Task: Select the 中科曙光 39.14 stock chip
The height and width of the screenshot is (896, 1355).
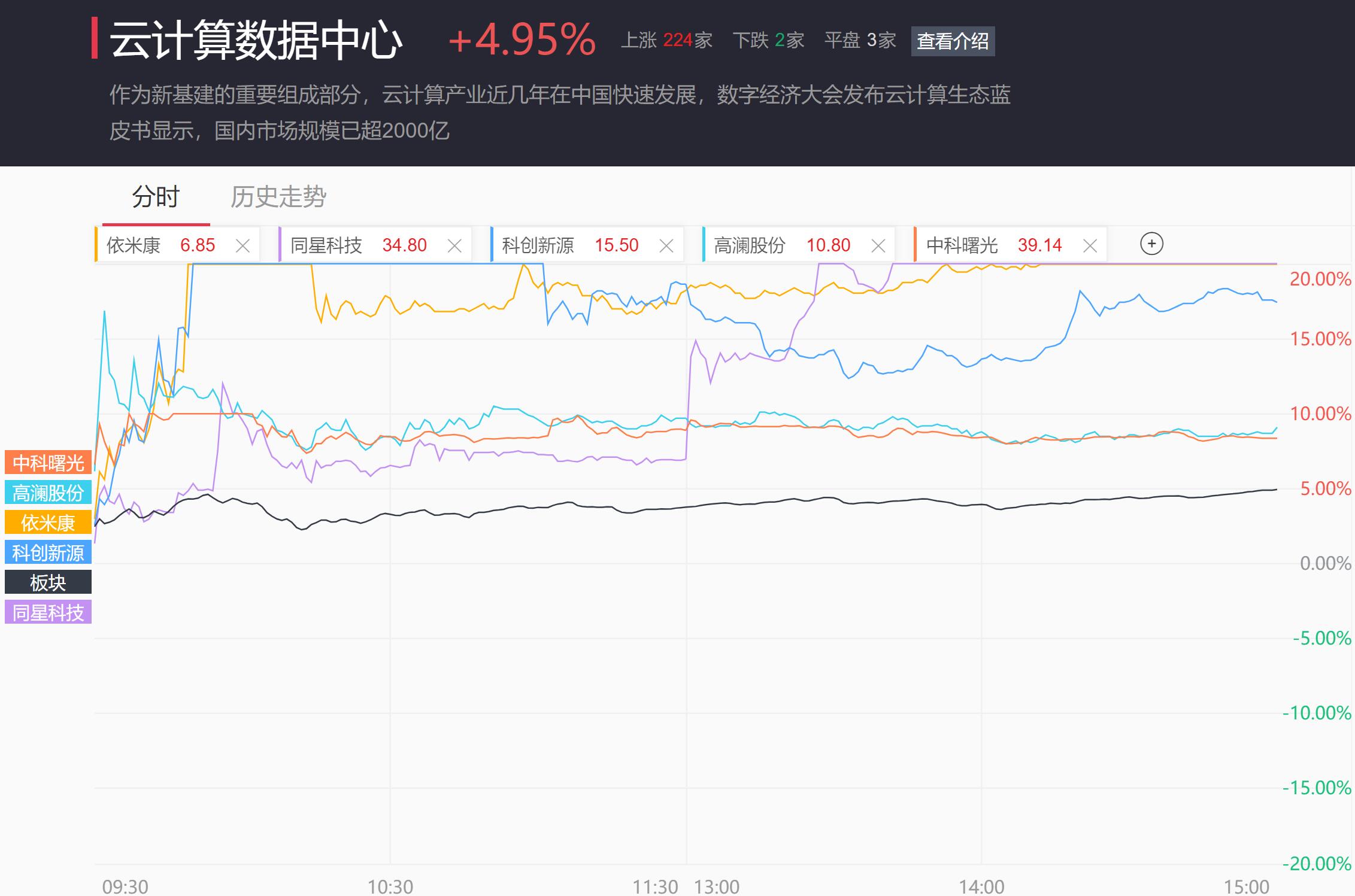Action: coord(1011,245)
